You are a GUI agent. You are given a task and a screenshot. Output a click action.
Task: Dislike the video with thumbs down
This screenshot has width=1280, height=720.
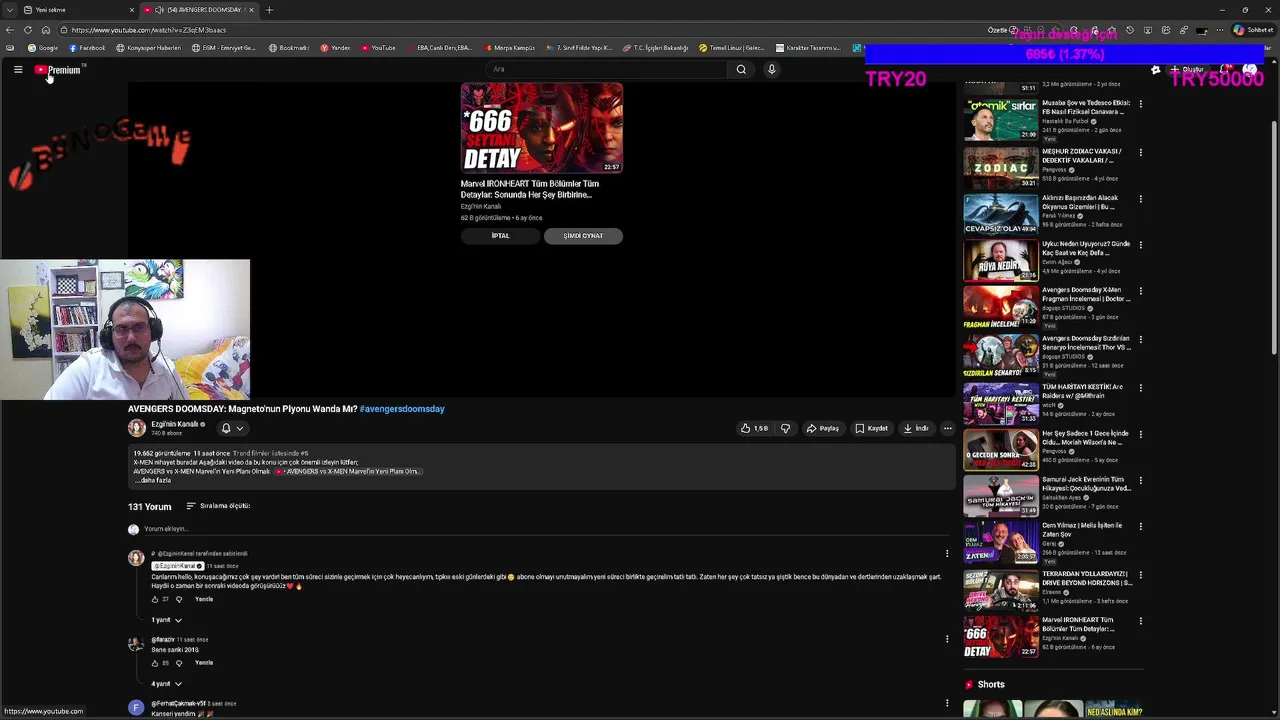point(785,428)
